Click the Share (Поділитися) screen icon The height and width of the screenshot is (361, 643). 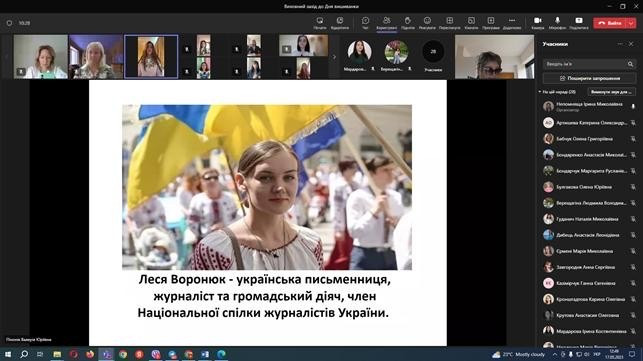tap(579, 23)
